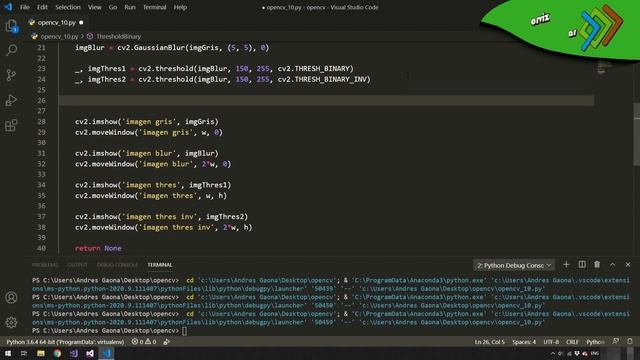Click line number 23 in the gutter
This screenshot has width=640, height=360.
tap(41, 69)
